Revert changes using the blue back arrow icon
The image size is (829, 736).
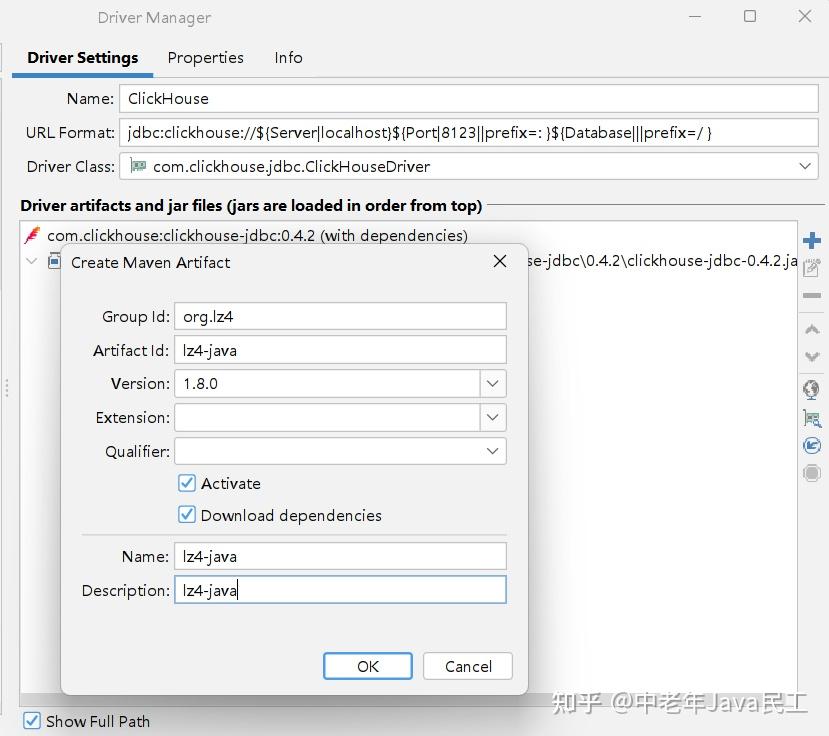click(x=811, y=445)
